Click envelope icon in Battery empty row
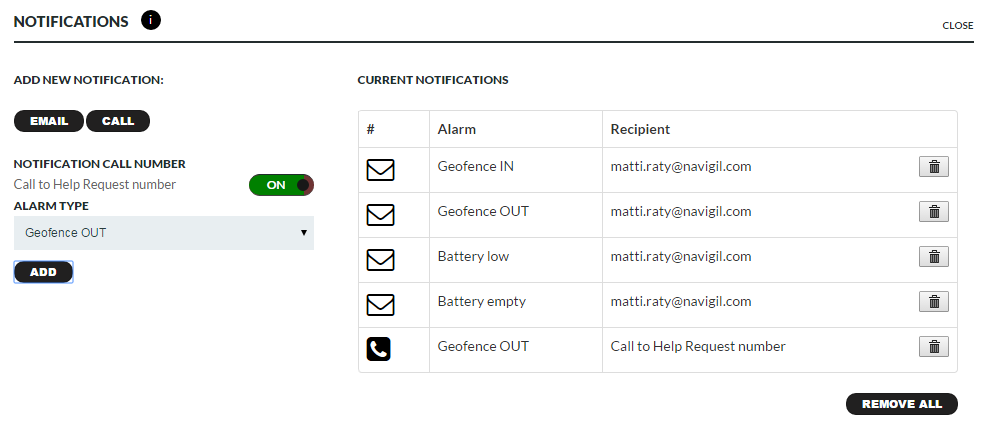The height and width of the screenshot is (432, 984). [x=381, y=304]
